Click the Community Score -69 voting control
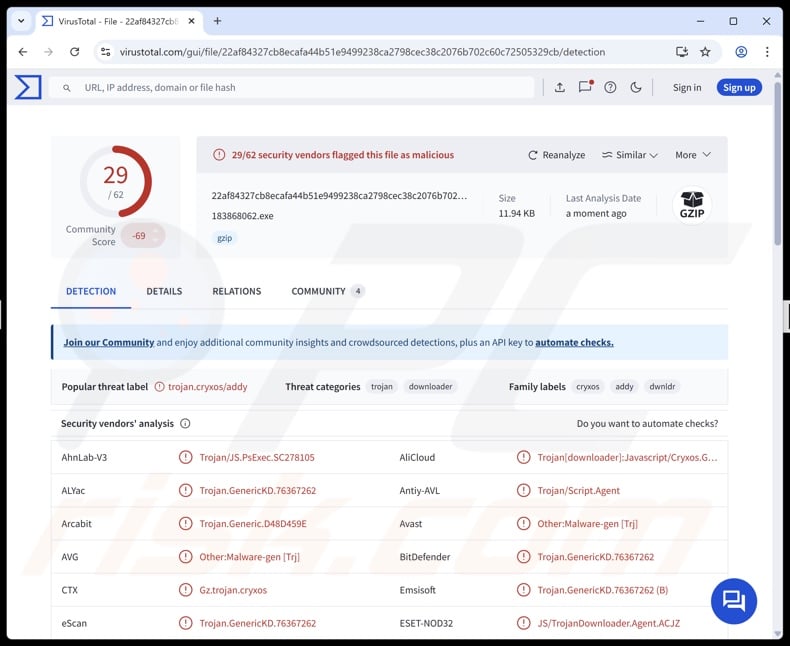The width and height of the screenshot is (790, 646). [x=143, y=235]
